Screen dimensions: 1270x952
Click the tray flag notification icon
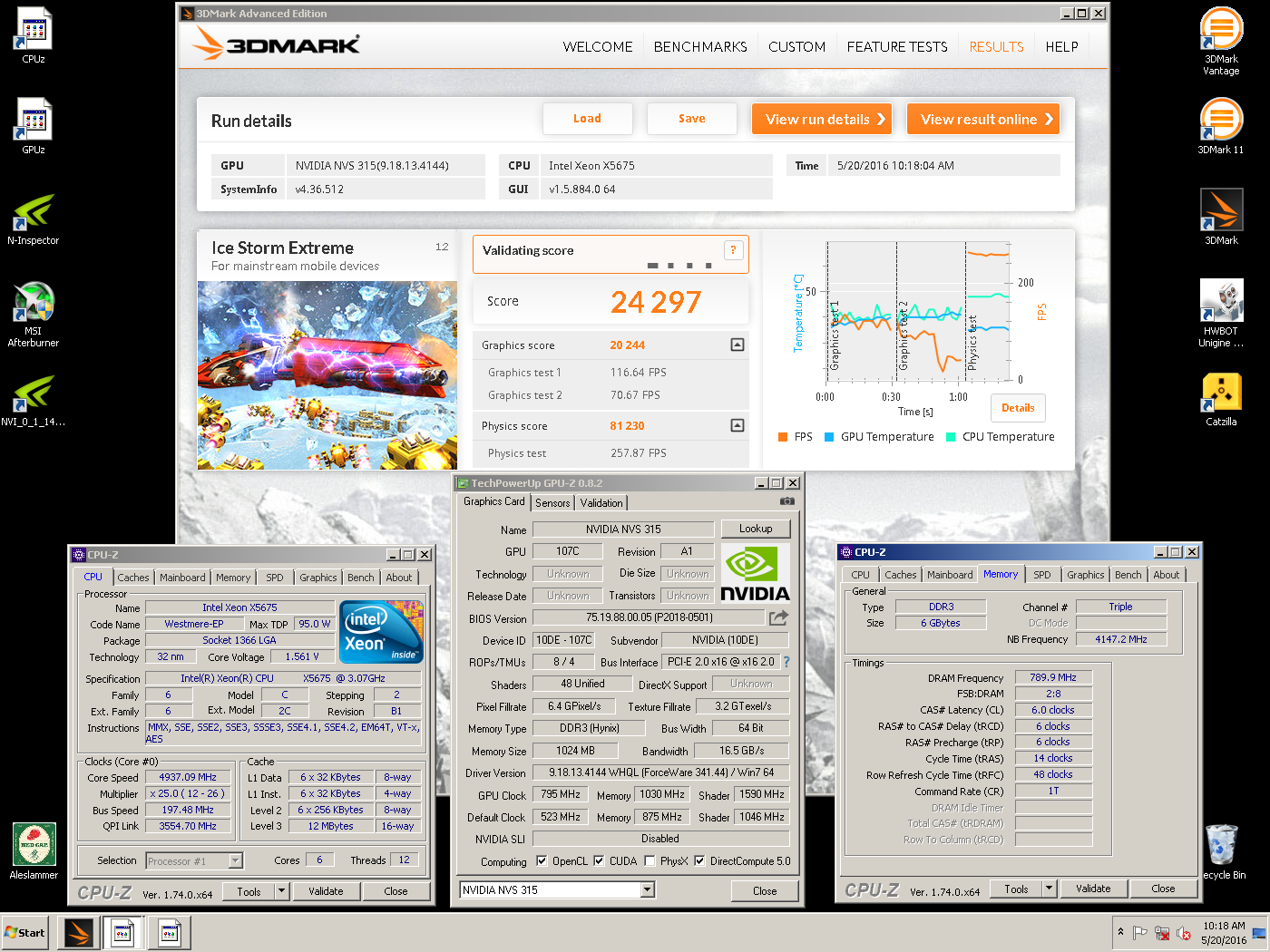click(x=1140, y=933)
